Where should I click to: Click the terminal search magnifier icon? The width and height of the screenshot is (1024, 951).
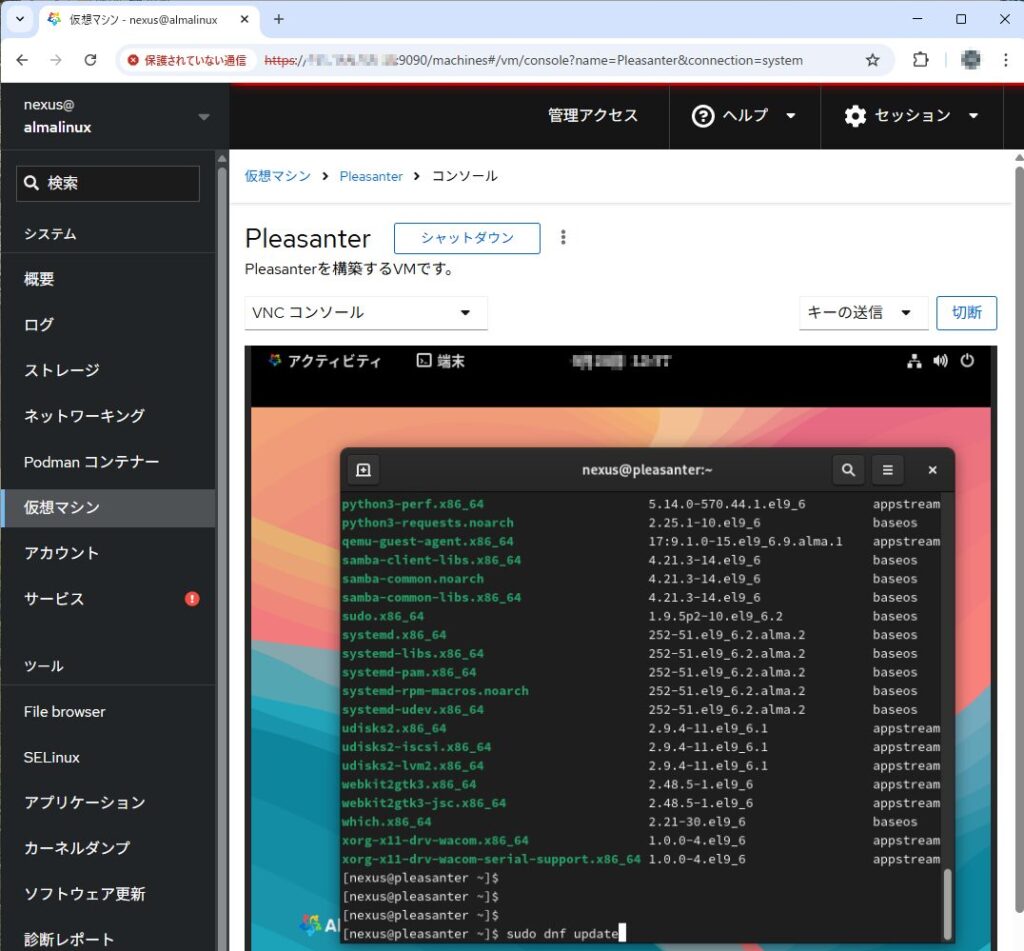coord(848,470)
